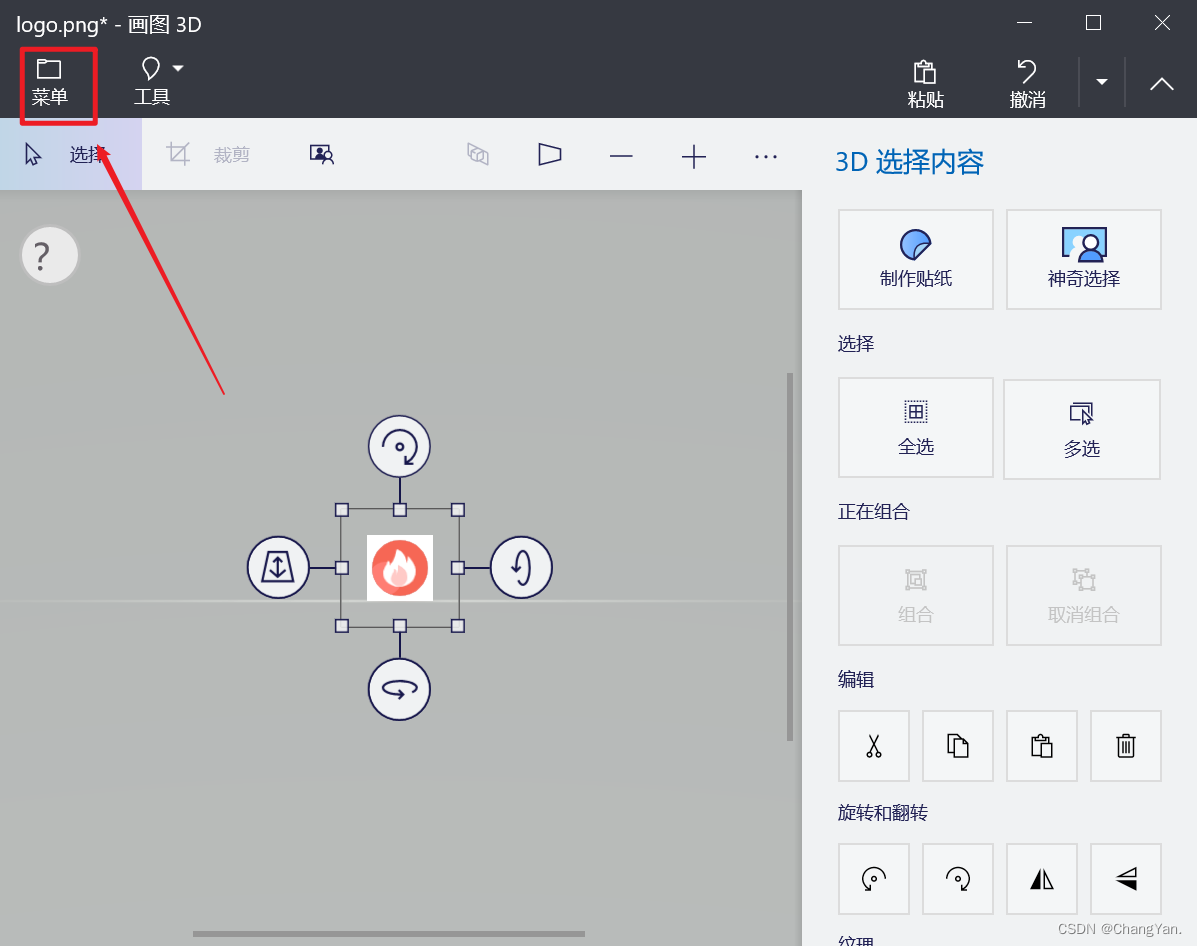Click the trash delete icon
The height and width of the screenshot is (946, 1197).
click(x=1125, y=746)
